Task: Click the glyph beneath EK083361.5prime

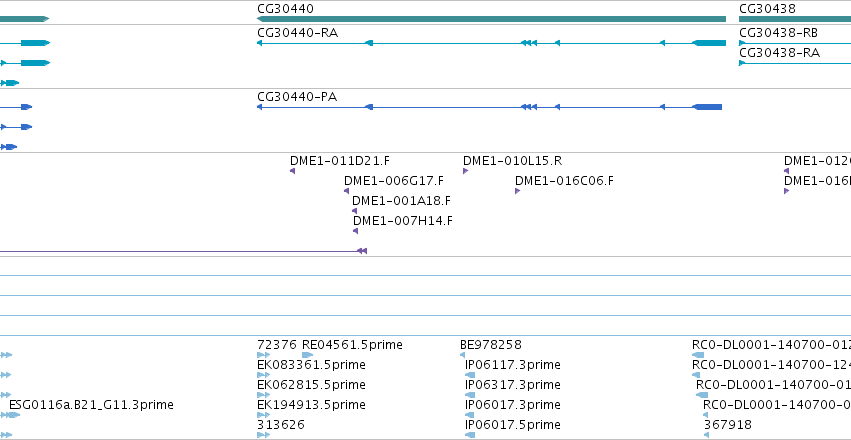Action: coord(263,375)
